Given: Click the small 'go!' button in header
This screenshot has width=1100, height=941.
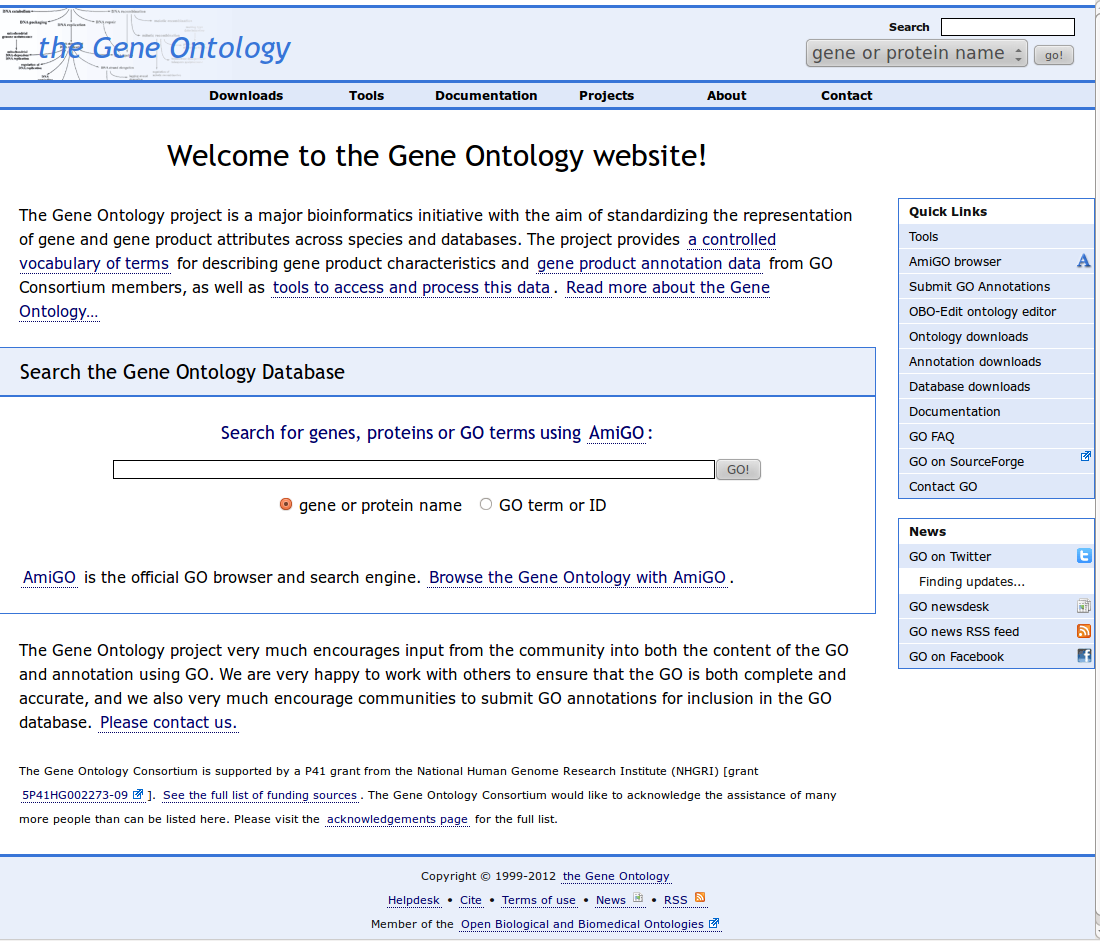Looking at the screenshot, I should 1054,55.
